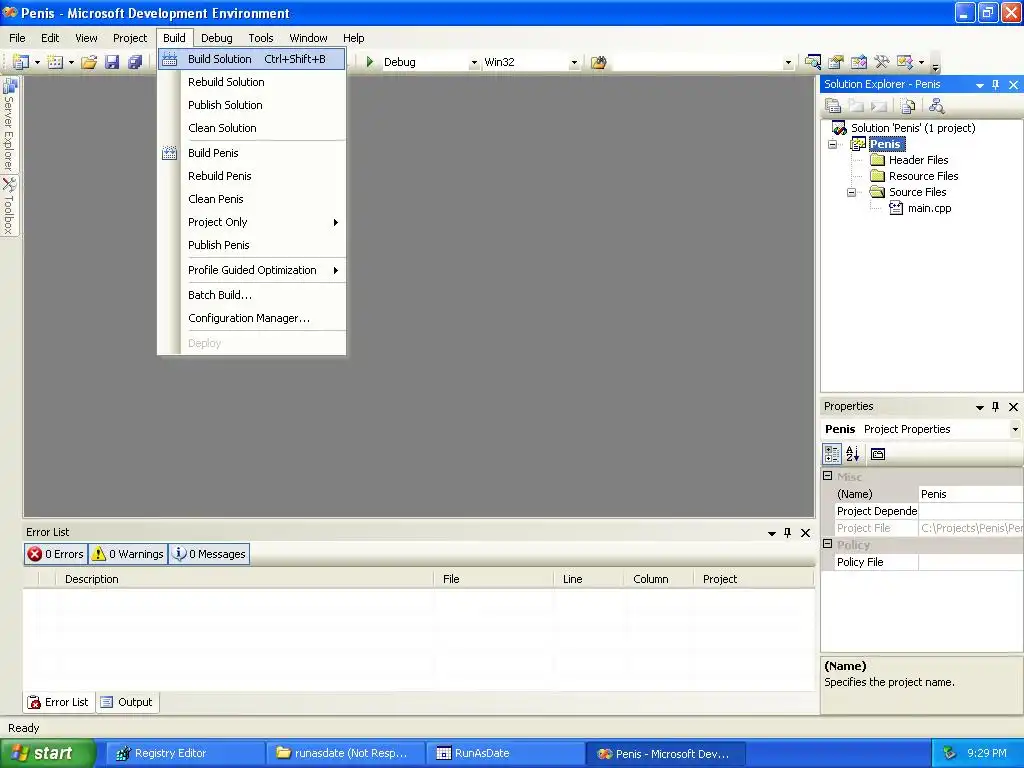
Task: Select Publish Solution menu entry
Action: click(x=251, y=104)
